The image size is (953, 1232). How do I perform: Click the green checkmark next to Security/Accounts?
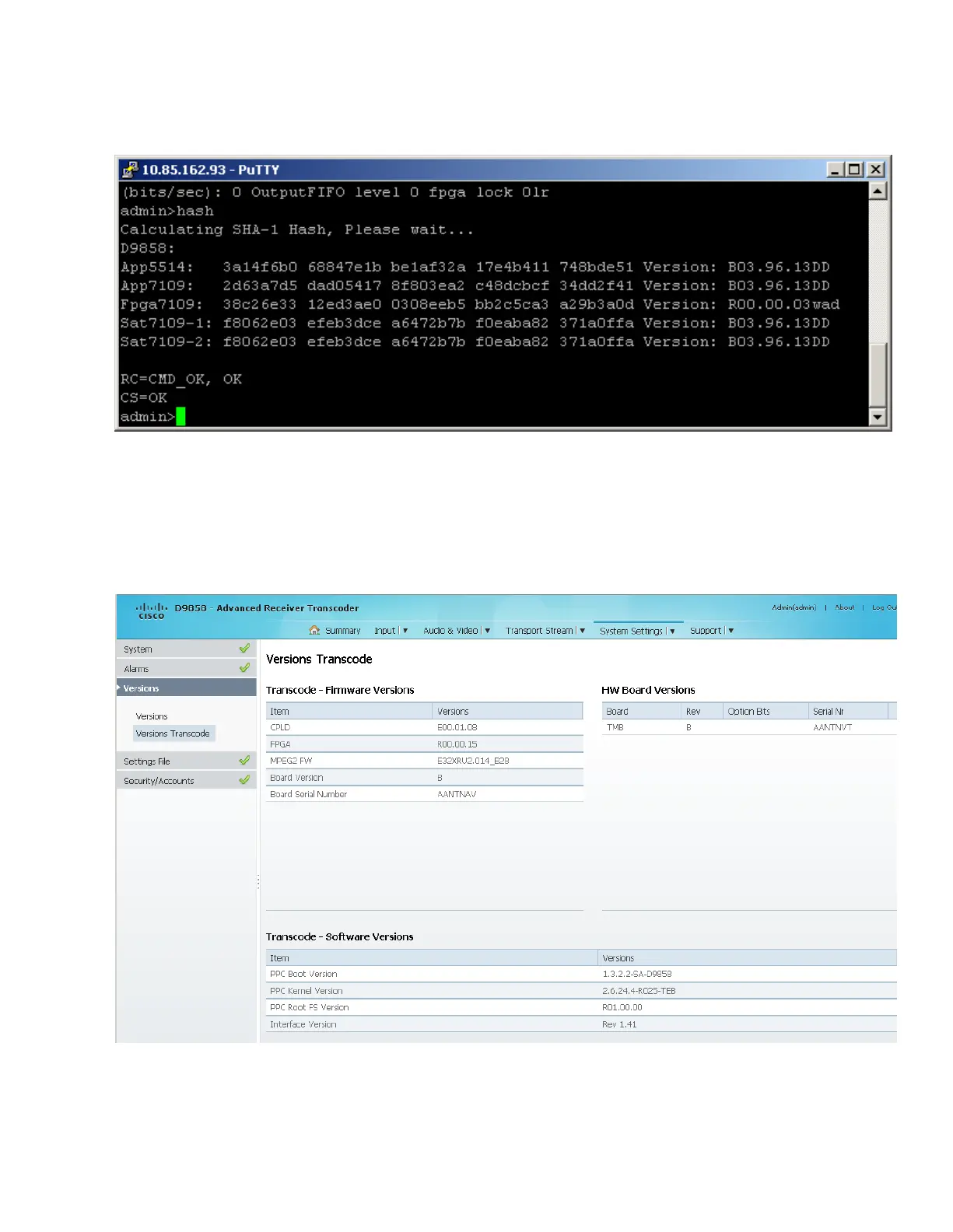[x=244, y=779]
